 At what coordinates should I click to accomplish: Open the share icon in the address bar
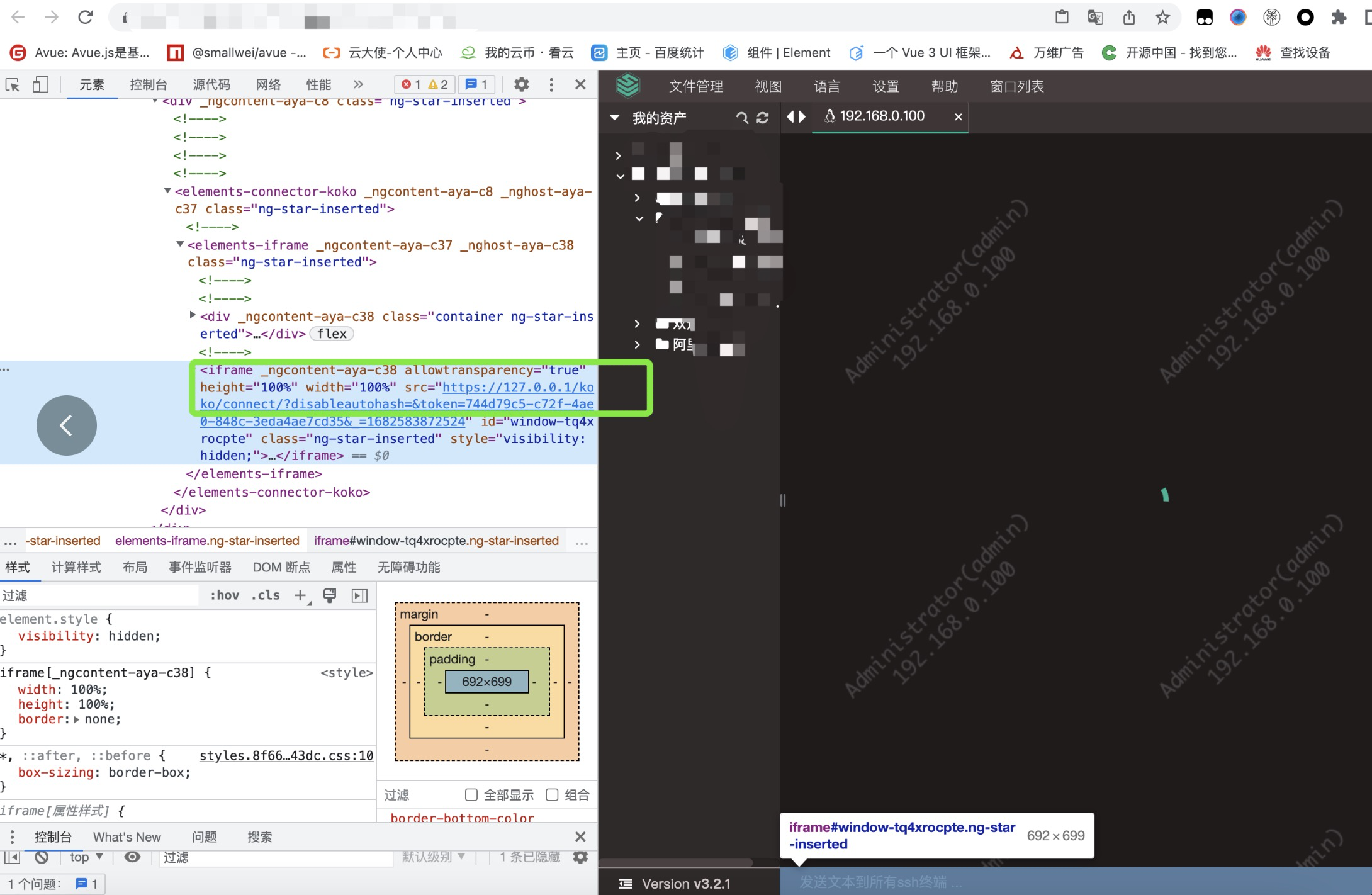click(1129, 18)
